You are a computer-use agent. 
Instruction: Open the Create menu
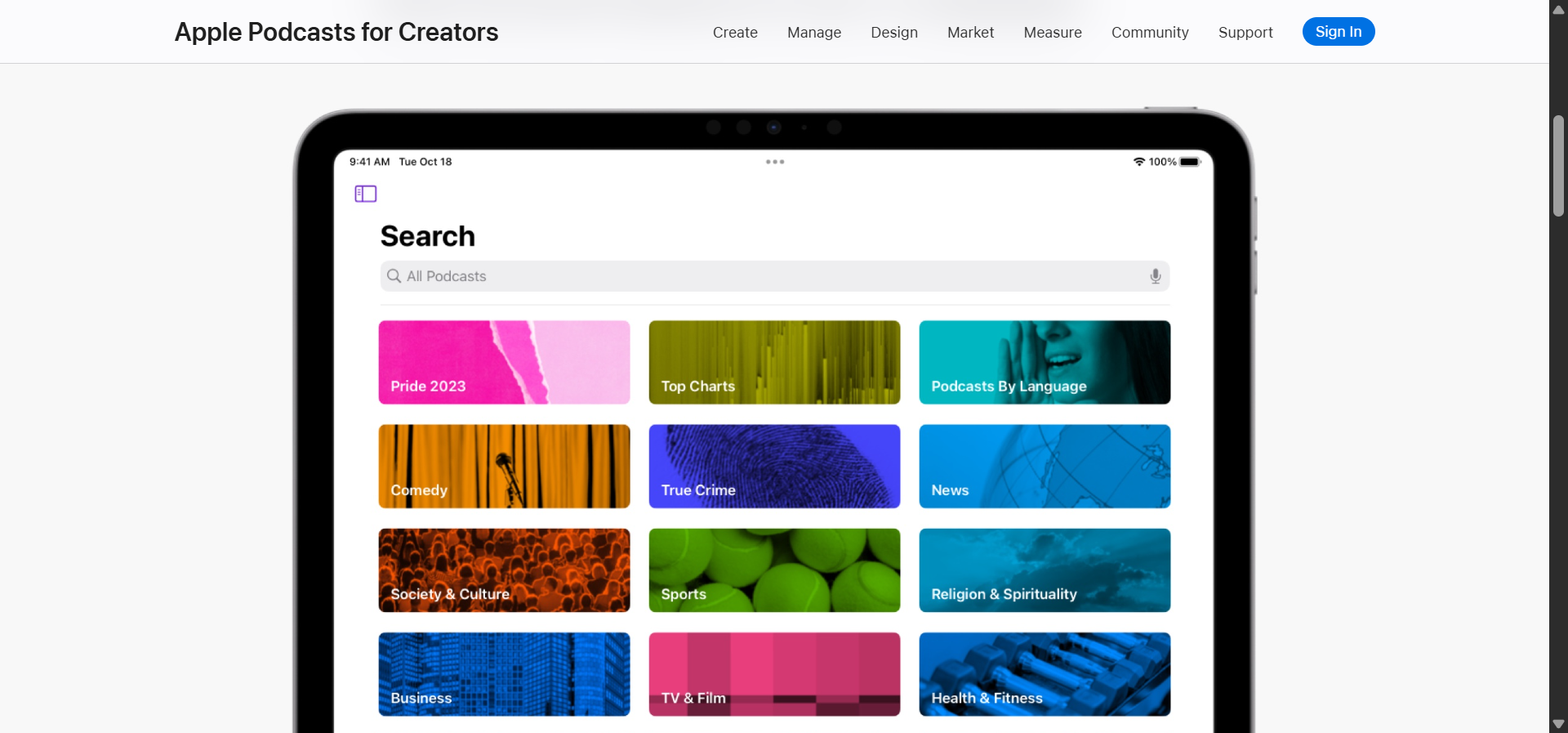pos(735,33)
